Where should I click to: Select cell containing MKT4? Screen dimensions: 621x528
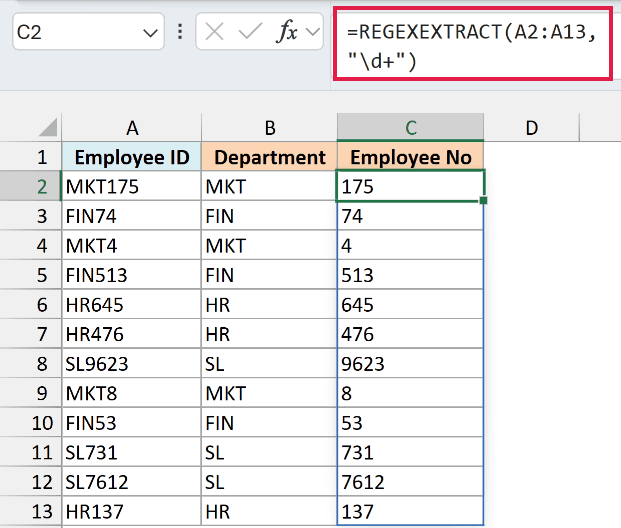[x=131, y=246]
